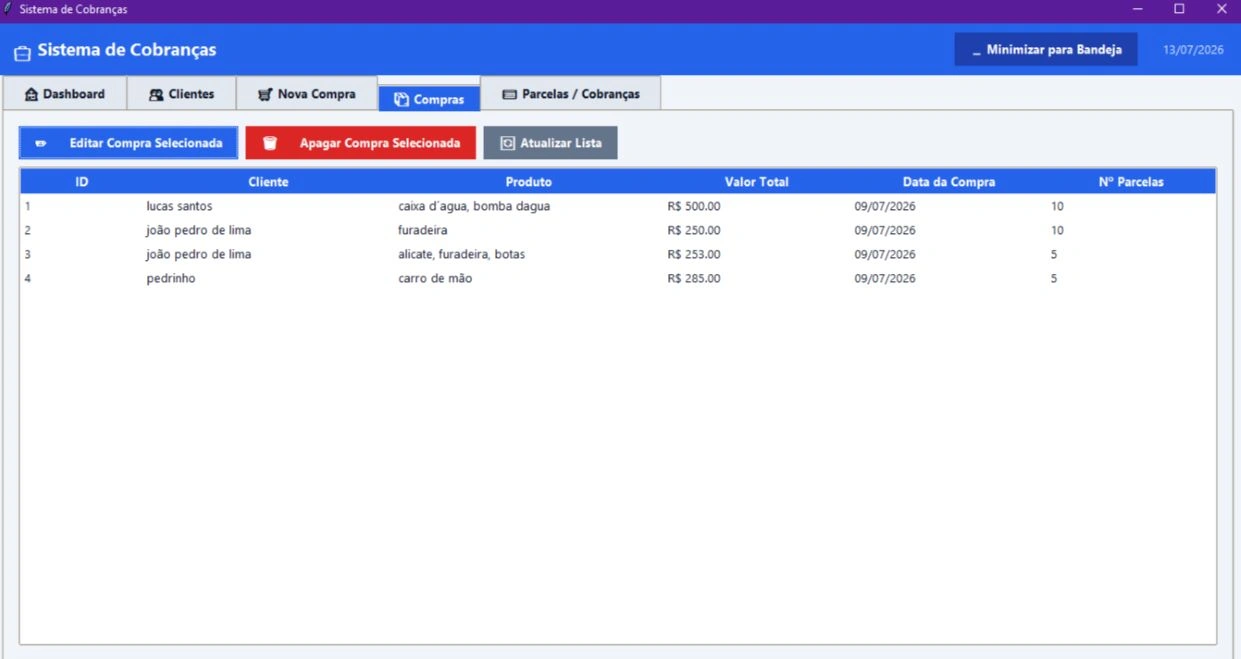Click the R$ 500.00 value
The image size is (1241, 659).
point(694,206)
